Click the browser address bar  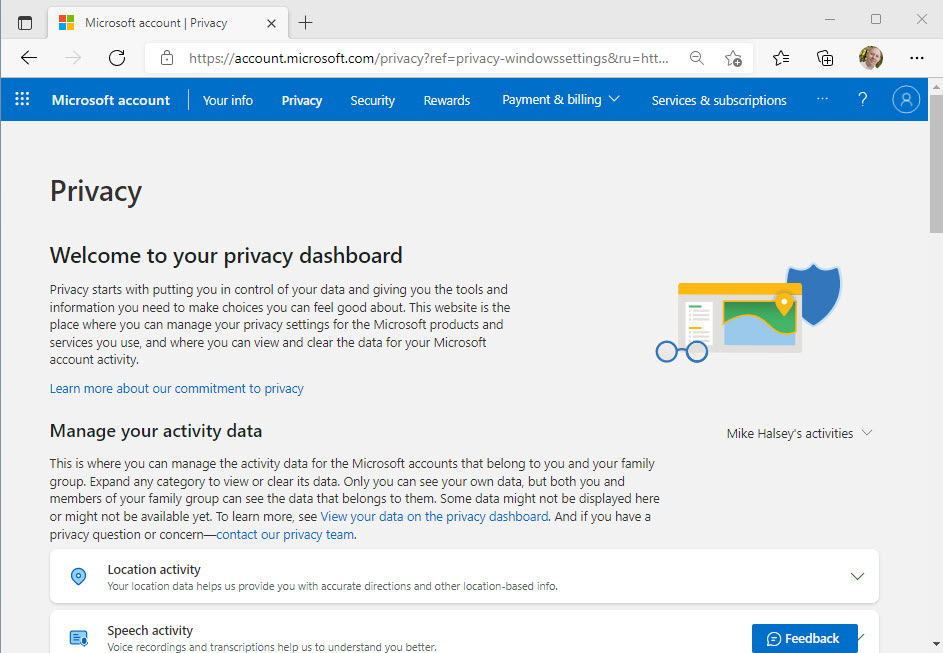tap(430, 58)
